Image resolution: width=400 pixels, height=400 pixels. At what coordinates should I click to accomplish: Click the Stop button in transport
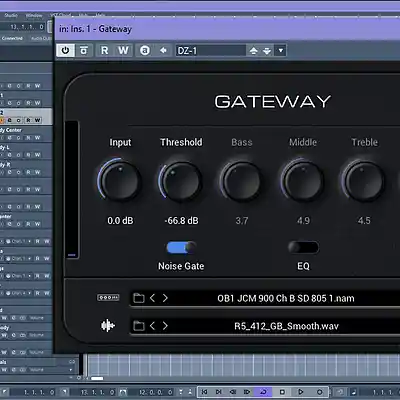282,392
